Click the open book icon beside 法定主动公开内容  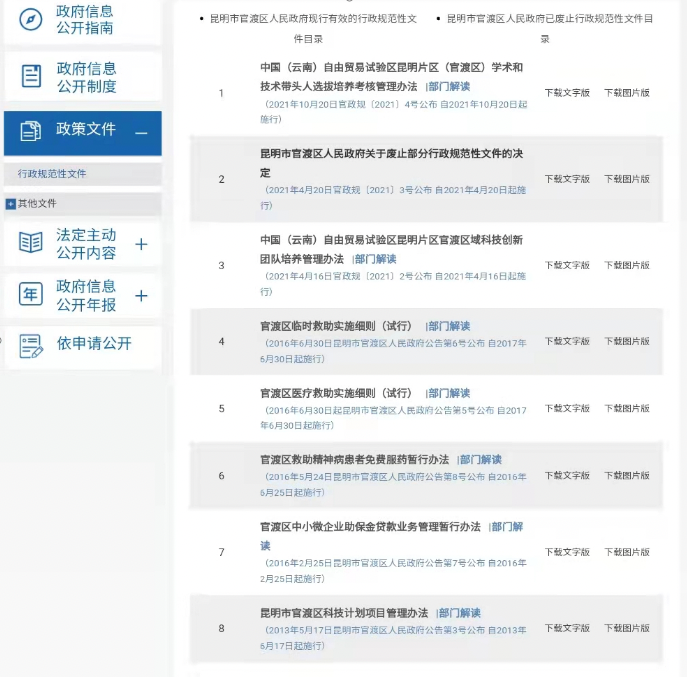click(x=31, y=242)
